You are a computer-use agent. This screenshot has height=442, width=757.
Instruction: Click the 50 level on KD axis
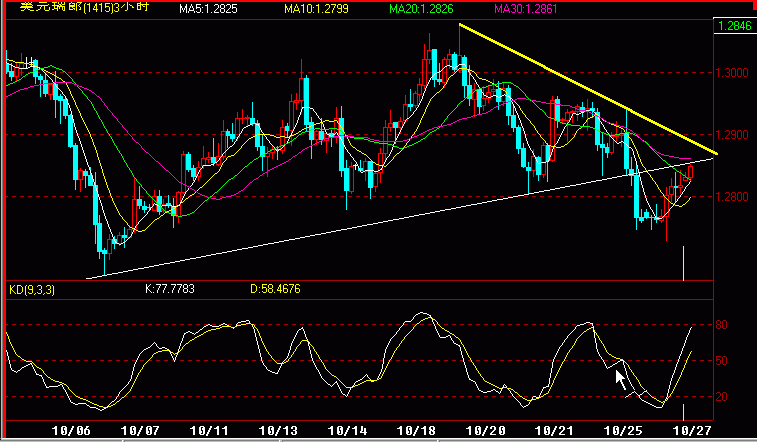point(721,361)
